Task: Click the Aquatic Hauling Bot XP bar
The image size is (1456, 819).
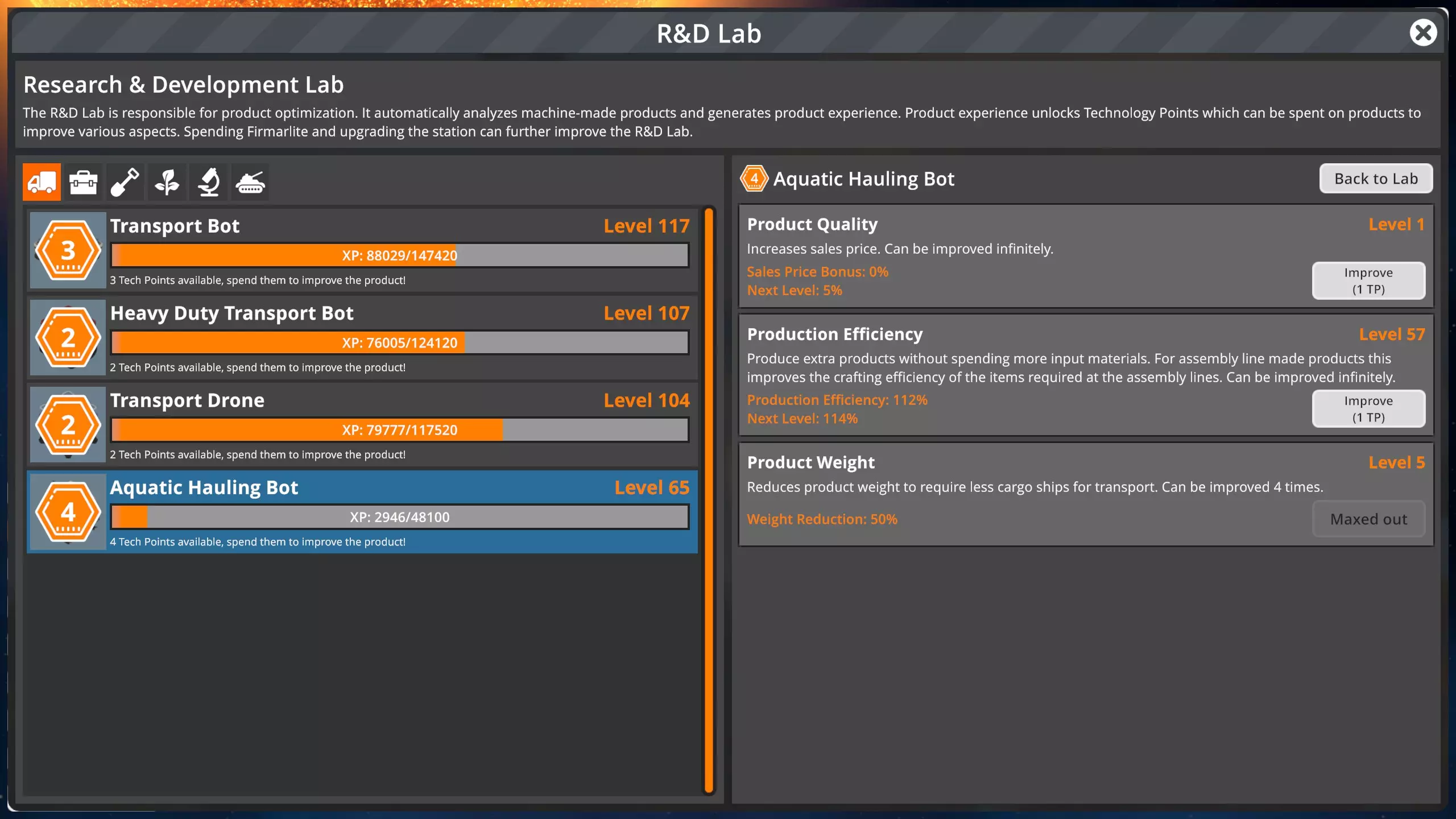Action: coord(399,517)
